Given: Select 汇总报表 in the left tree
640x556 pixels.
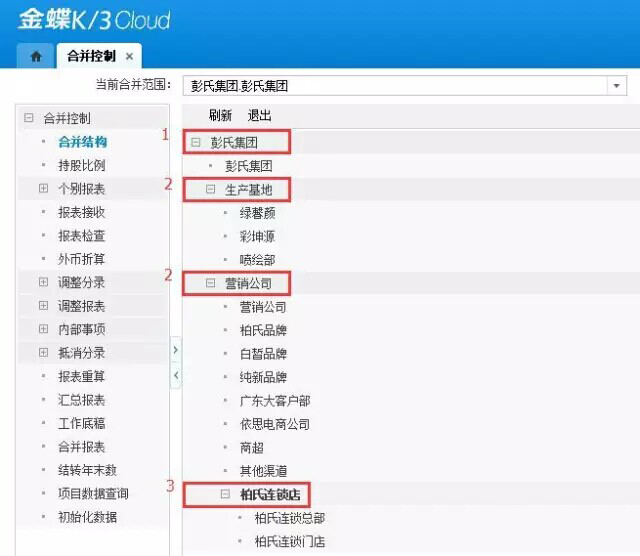Looking at the screenshot, I should [82, 400].
